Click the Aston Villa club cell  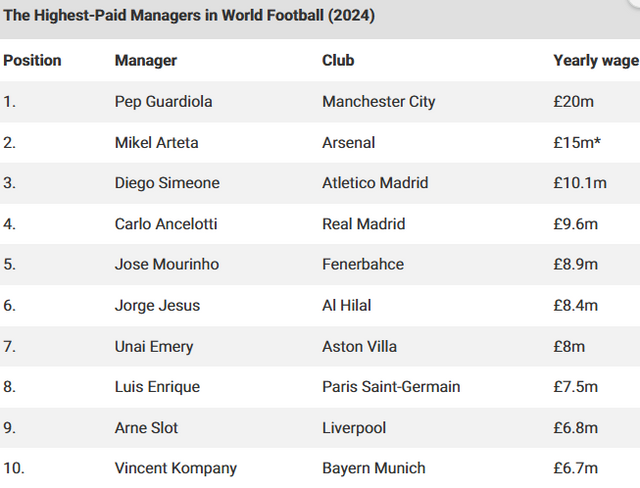tap(359, 346)
